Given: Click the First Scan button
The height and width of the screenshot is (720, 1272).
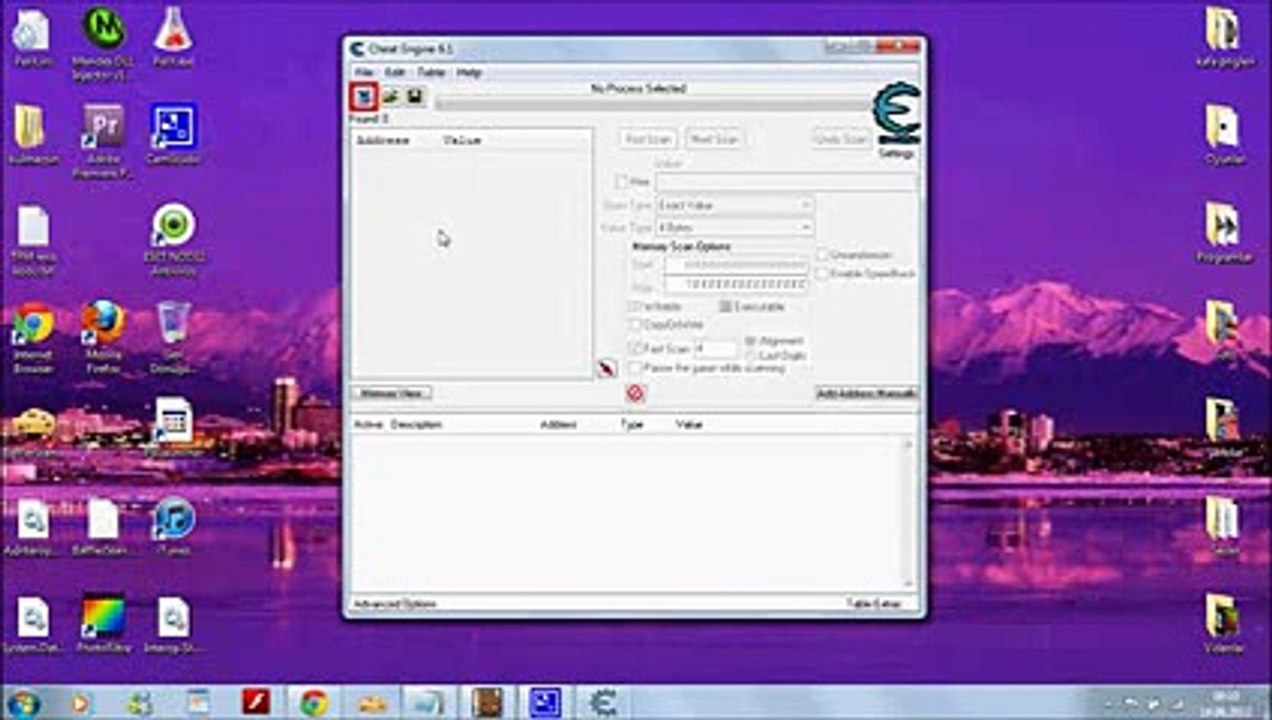Looking at the screenshot, I should tap(649, 139).
